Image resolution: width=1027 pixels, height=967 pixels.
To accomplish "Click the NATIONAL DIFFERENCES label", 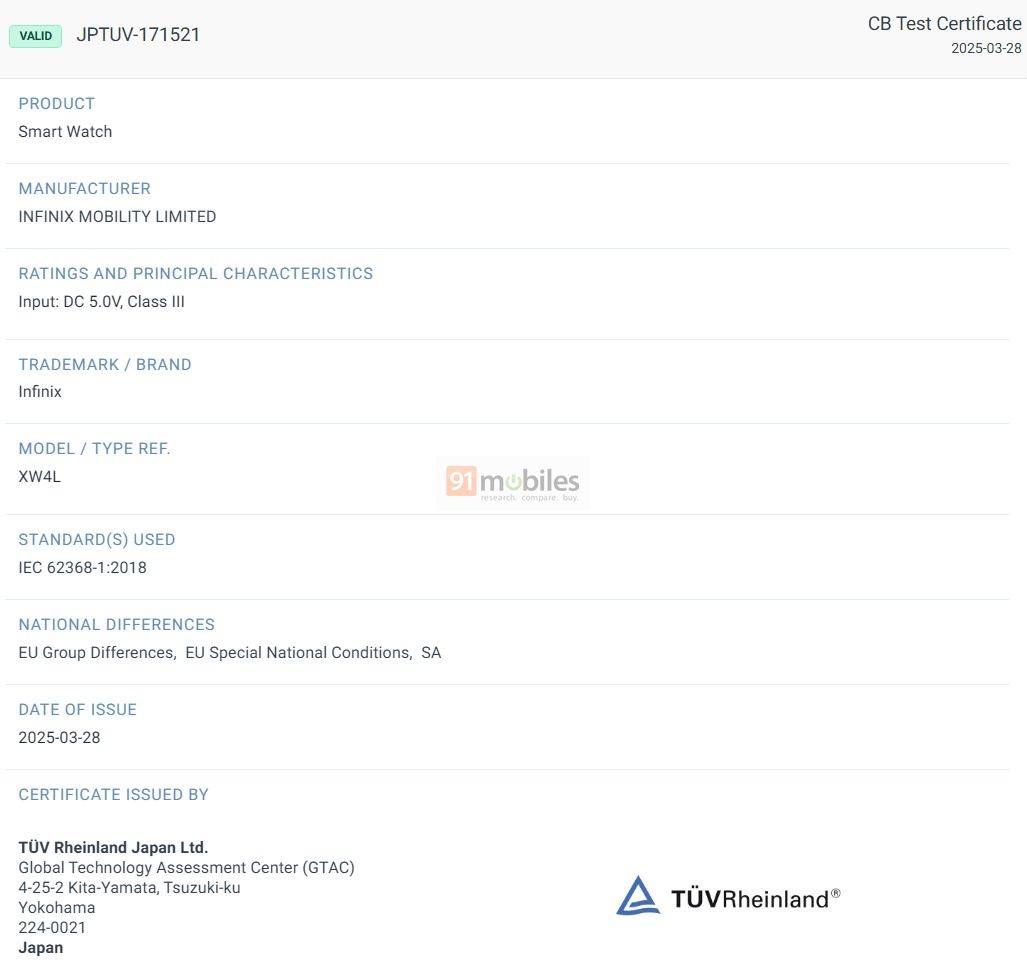I will coord(117,624).
